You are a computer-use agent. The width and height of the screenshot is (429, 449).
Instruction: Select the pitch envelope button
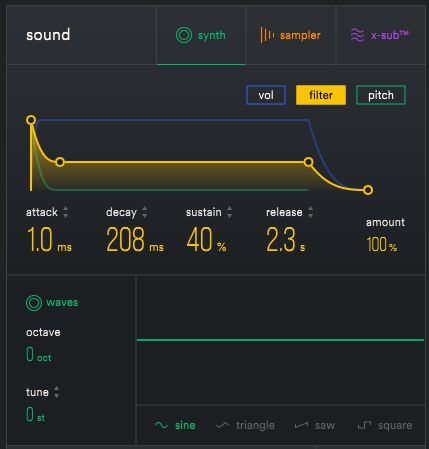click(x=381, y=95)
